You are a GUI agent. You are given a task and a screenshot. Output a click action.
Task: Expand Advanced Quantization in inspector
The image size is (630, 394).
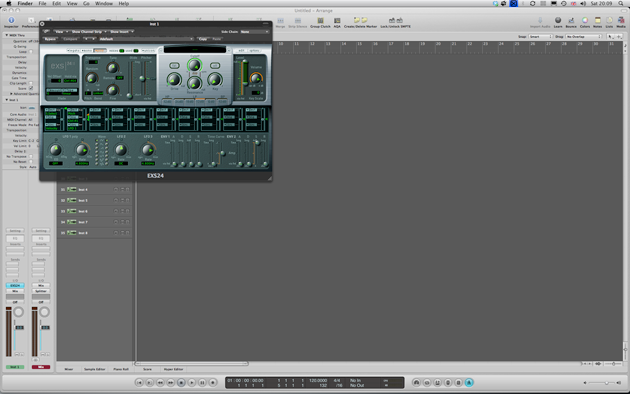pyautogui.click(x=11, y=94)
